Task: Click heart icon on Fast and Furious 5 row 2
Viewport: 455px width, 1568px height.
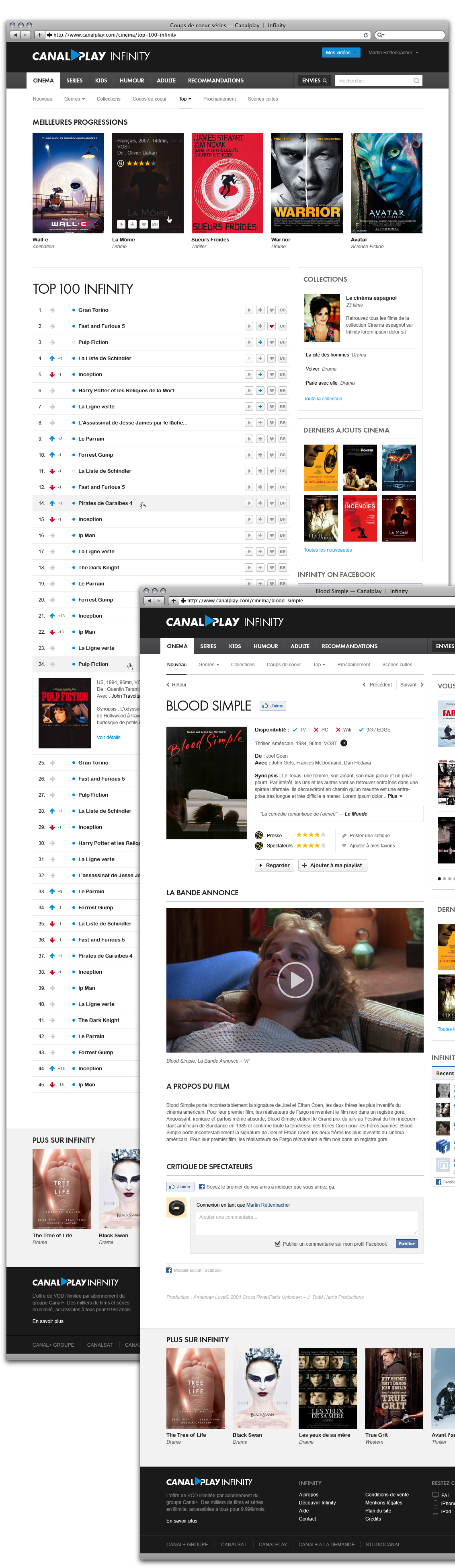Action: click(x=271, y=326)
